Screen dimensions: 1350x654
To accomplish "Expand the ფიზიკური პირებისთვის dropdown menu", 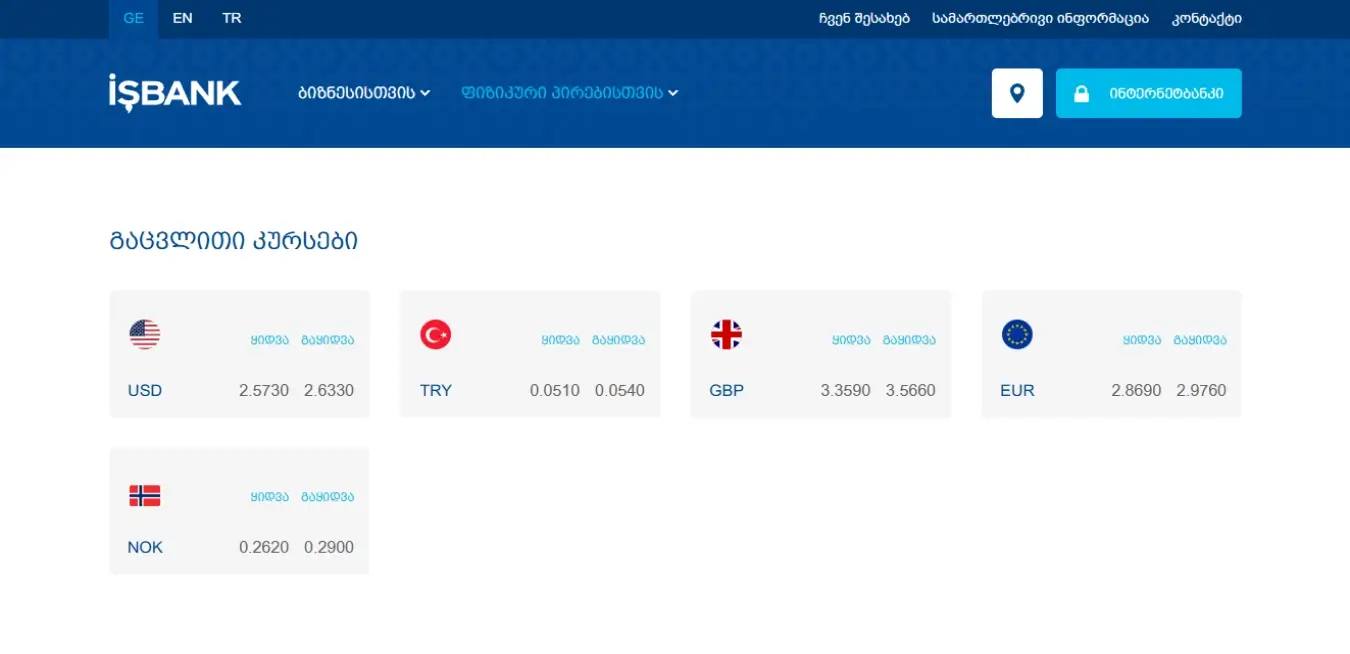I will tap(570, 93).
